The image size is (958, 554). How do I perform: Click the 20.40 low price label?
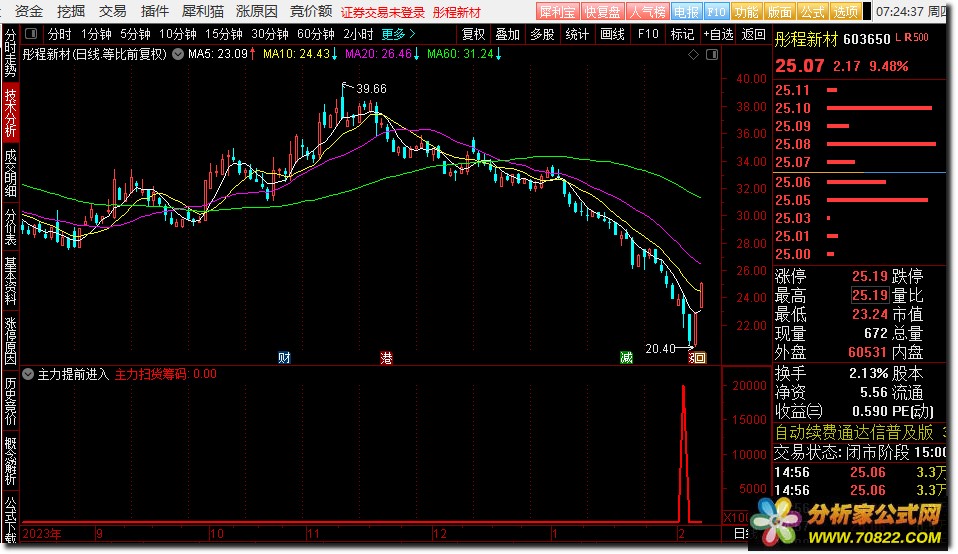click(660, 349)
